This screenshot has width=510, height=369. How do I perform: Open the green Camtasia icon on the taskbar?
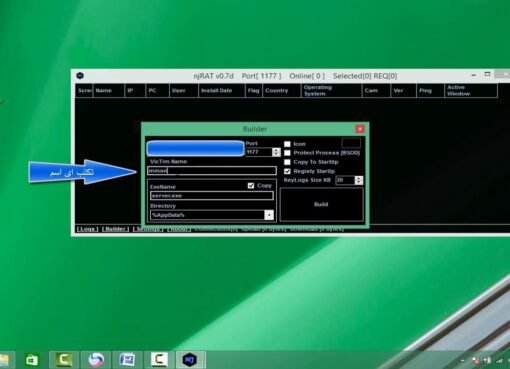[x=64, y=360]
